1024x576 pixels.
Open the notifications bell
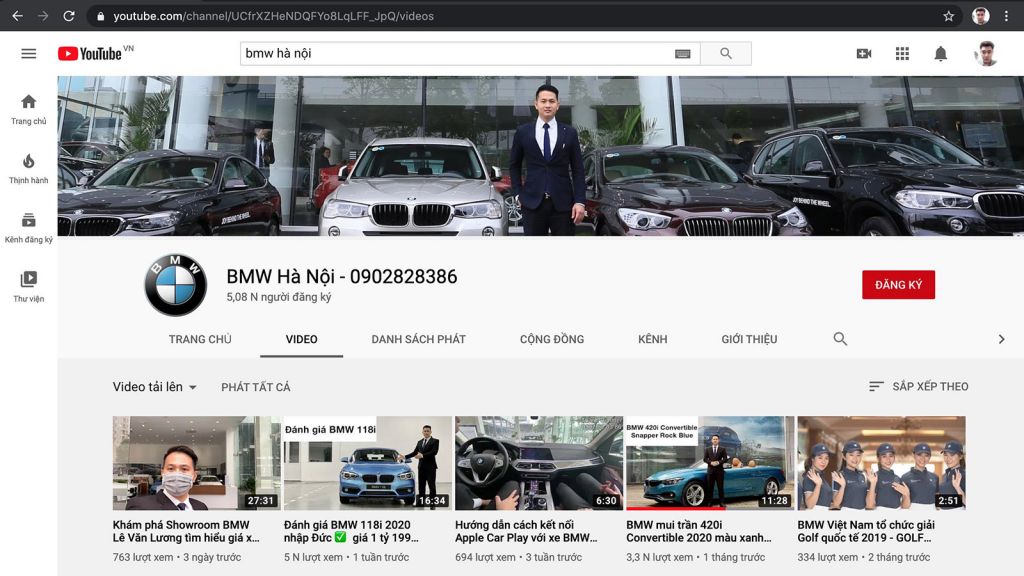click(x=940, y=54)
